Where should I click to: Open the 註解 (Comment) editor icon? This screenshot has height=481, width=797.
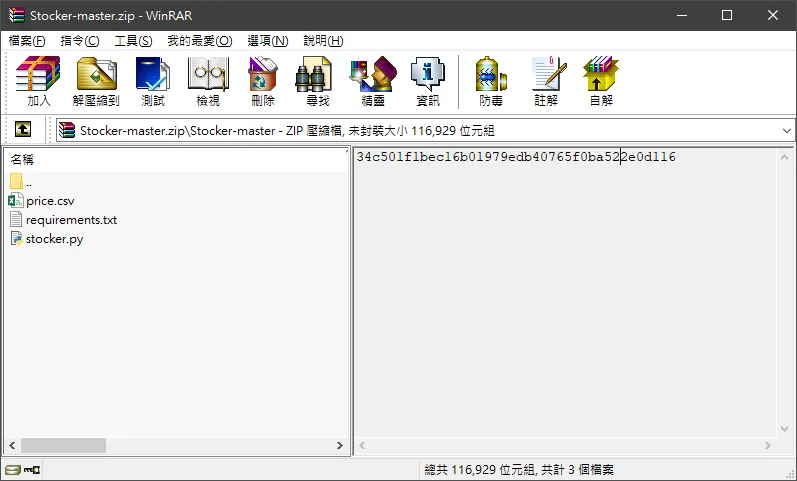click(x=546, y=81)
